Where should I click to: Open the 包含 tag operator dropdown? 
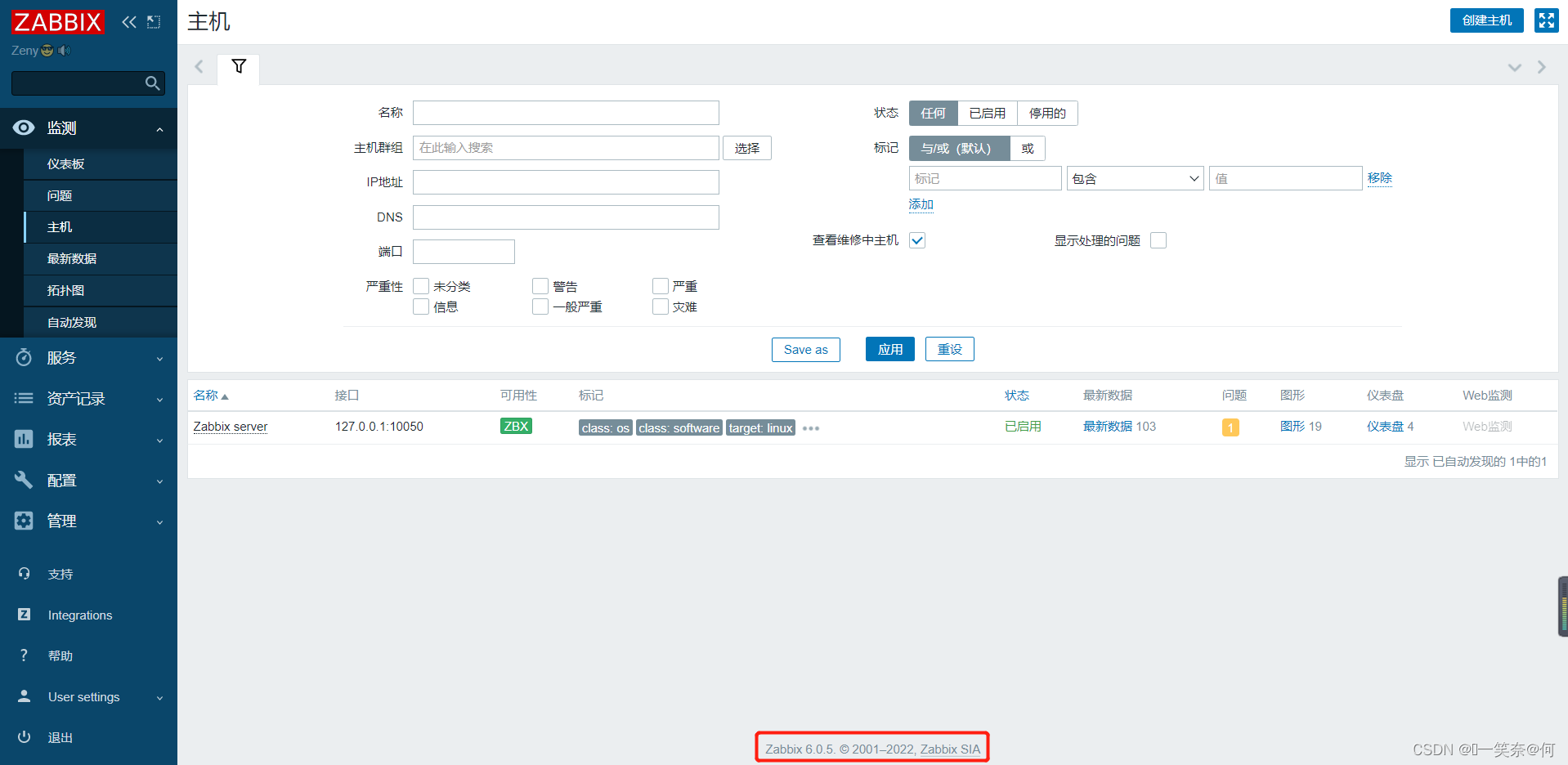(1135, 178)
